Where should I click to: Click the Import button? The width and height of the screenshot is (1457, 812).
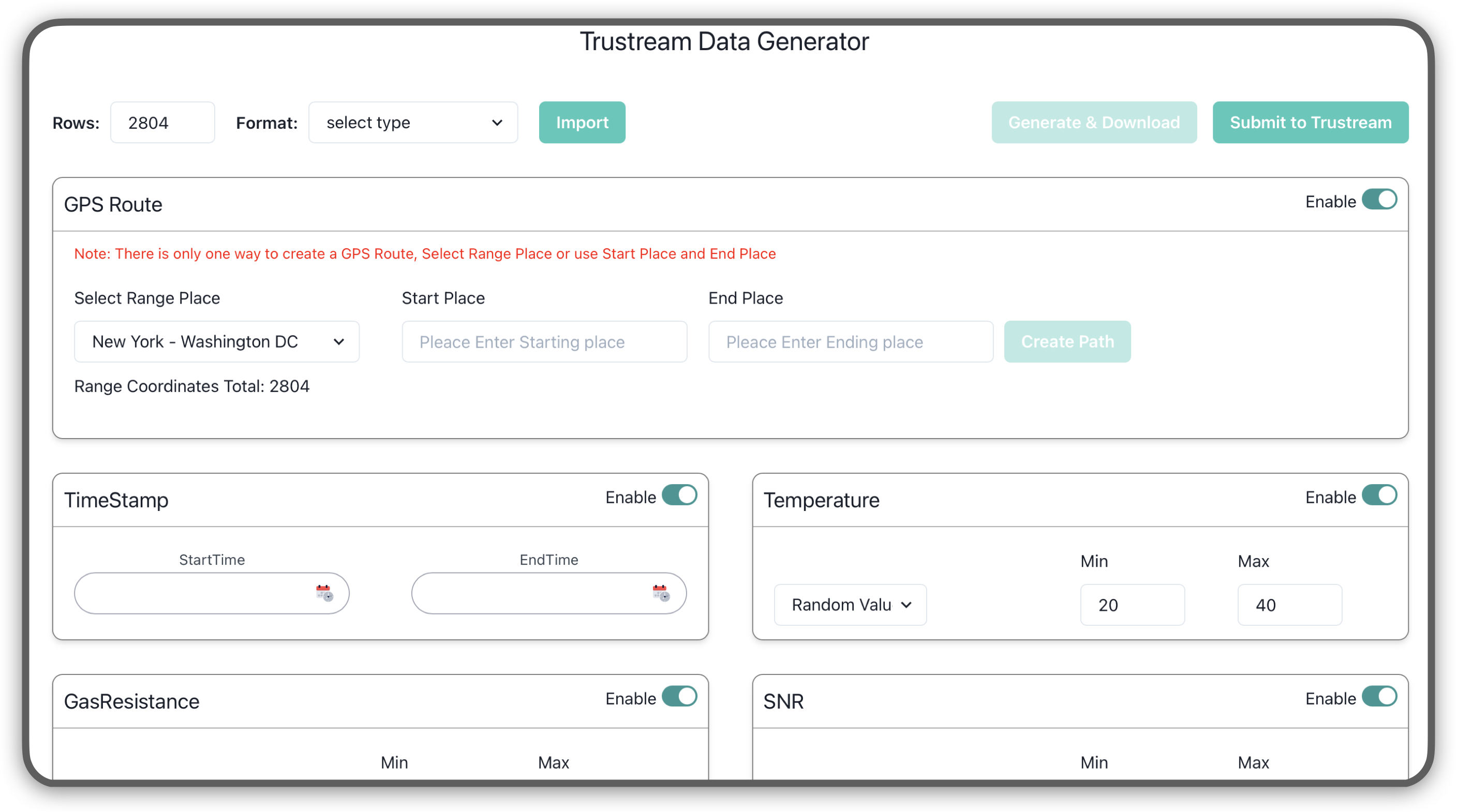point(582,123)
